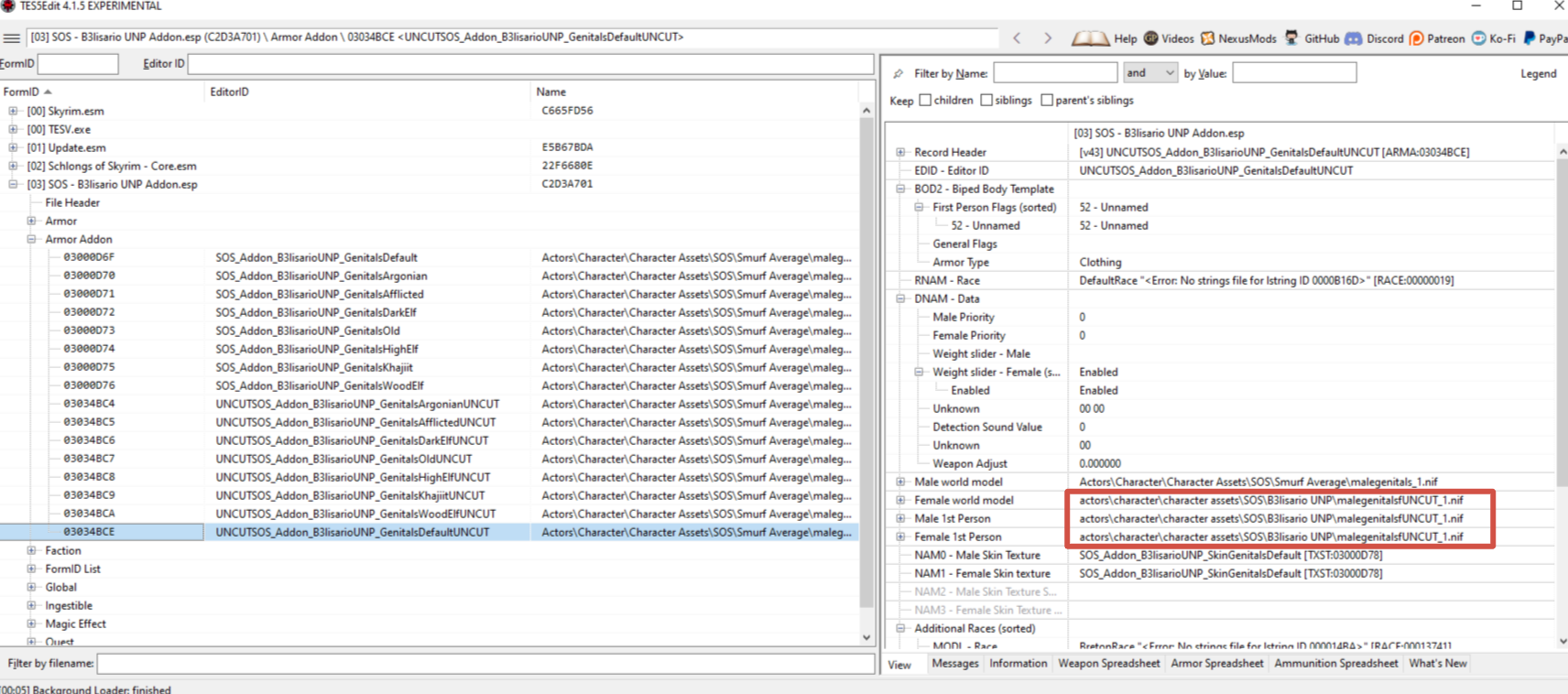Viewport: 1568px width, 694px height.
Task: Click the FormID search field
Action: click(78, 63)
